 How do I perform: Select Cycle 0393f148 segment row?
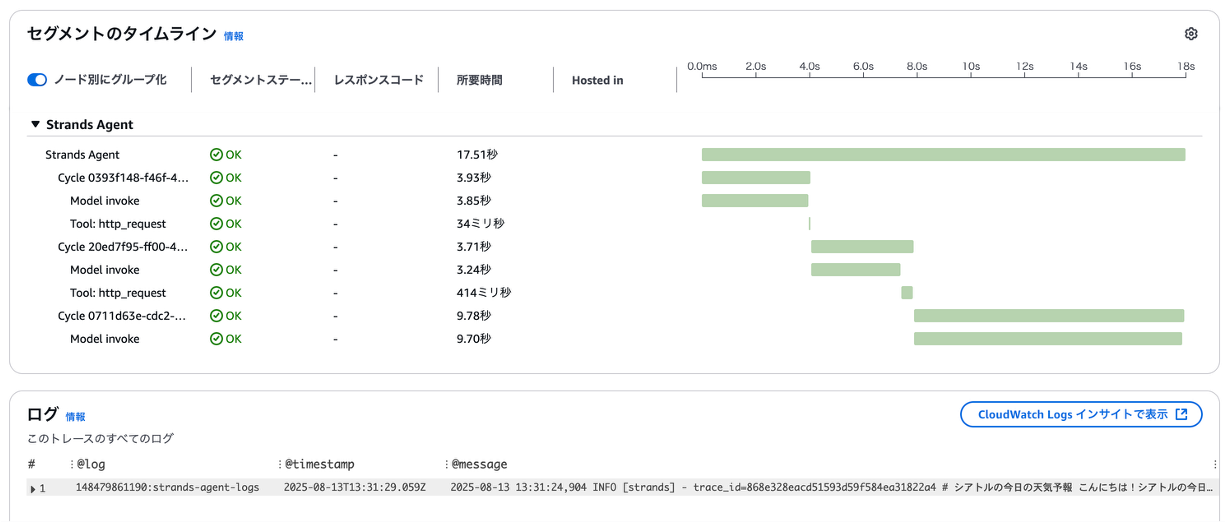[x=122, y=178]
